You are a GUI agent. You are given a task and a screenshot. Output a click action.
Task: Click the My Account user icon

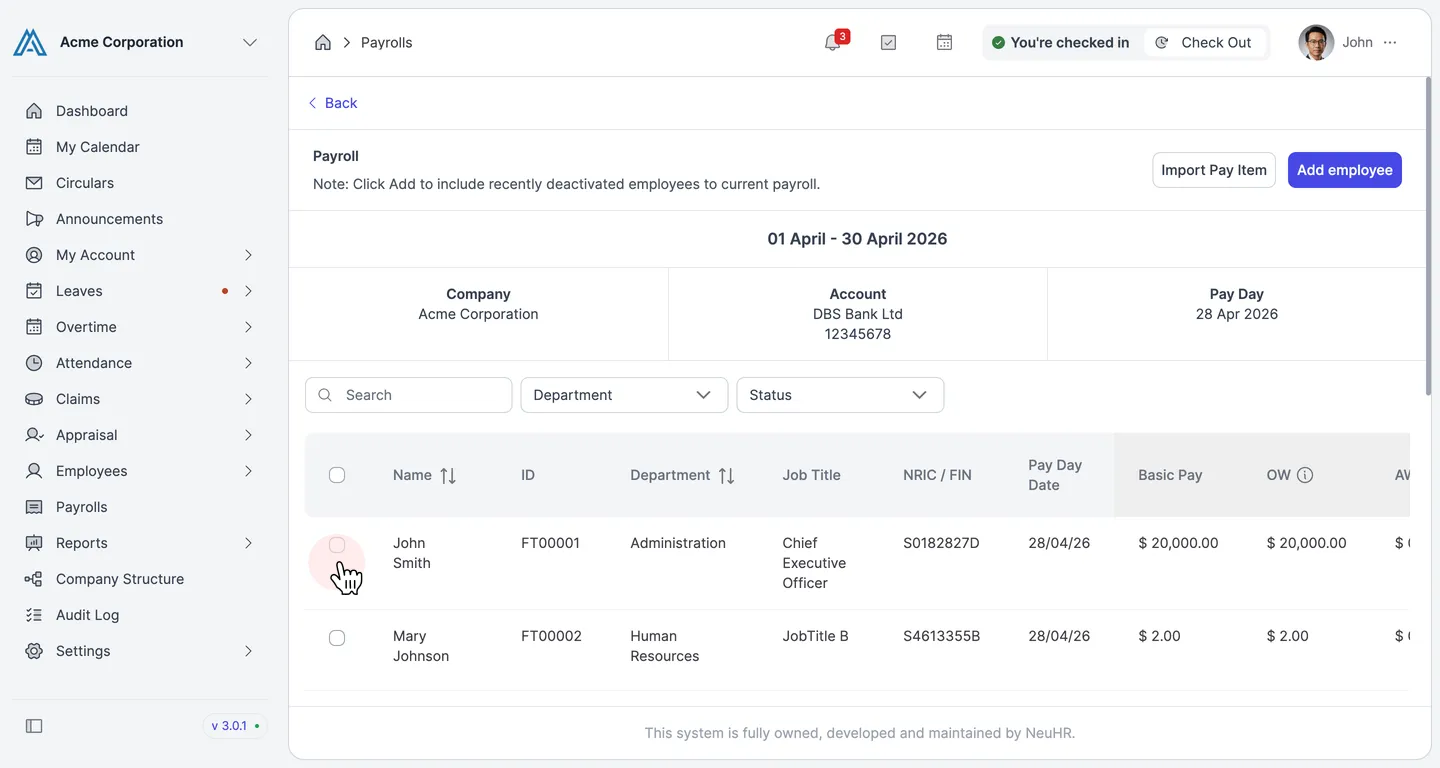[34, 255]
